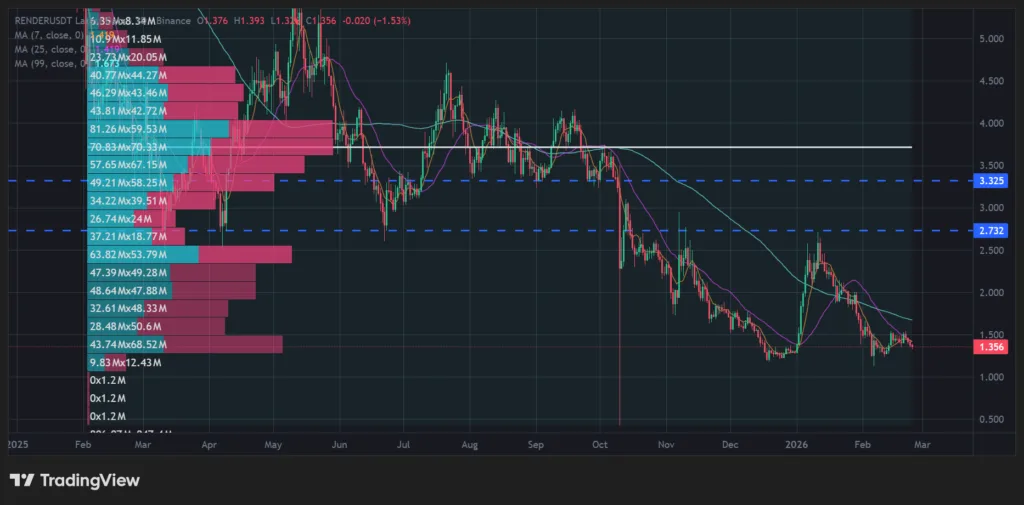Click volume profile row 10.9Mx11.85M

tap(124, 40)
